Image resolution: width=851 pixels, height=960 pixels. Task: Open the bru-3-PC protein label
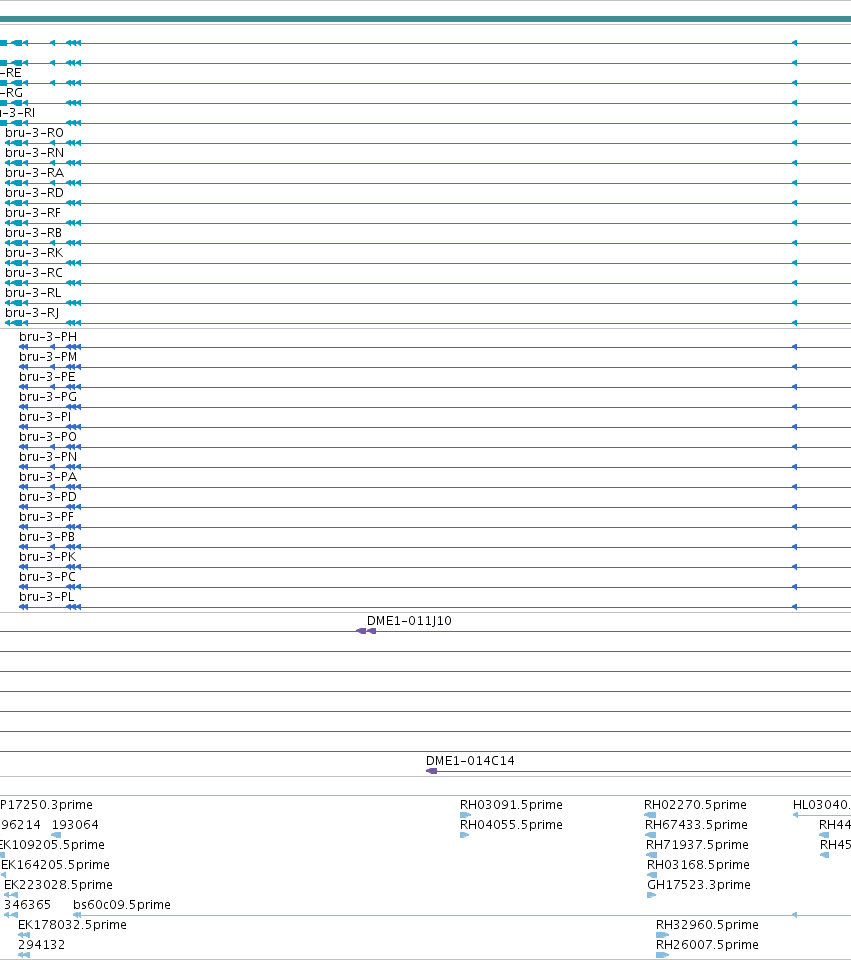(x=47, y=577)
